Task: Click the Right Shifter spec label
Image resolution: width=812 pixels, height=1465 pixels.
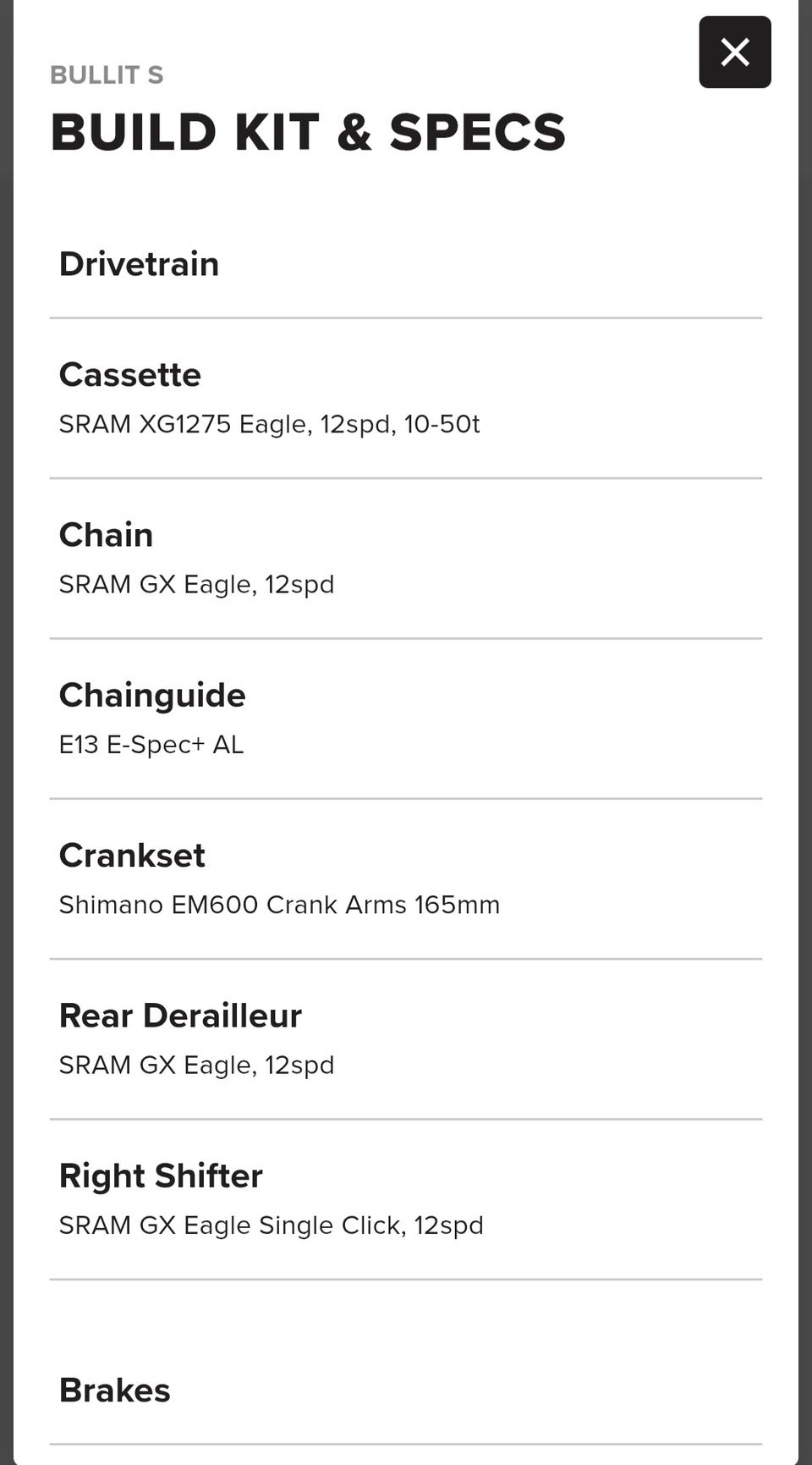Action: point(161,1176)
